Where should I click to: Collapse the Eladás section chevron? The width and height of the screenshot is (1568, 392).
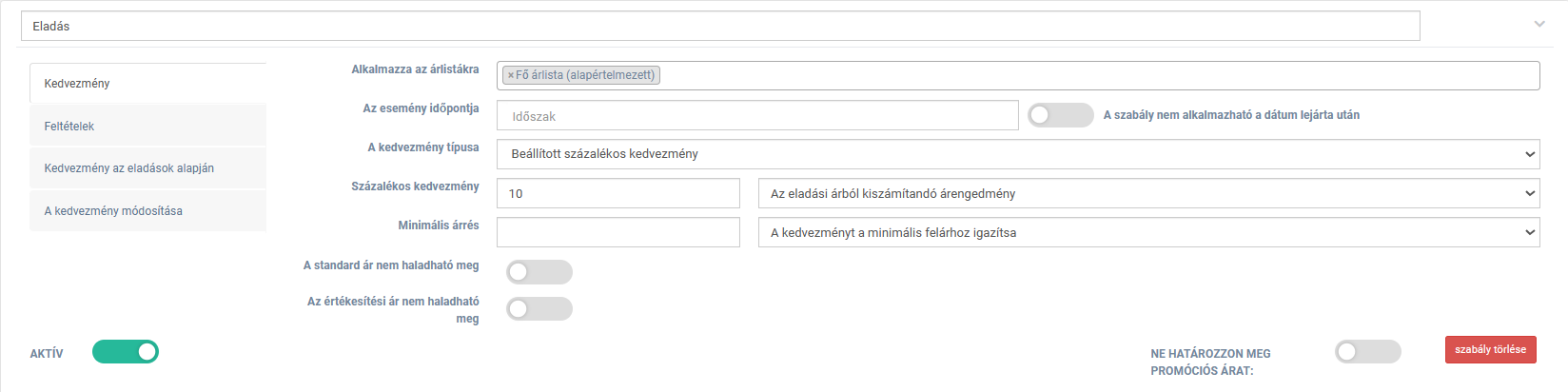pyautogui.click(x=1539, y=25)
